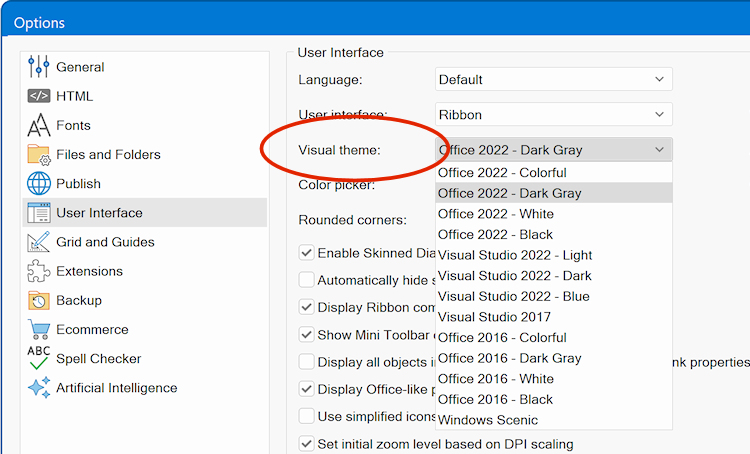Collapse the Visual theme dropdown
Viewport: 750px width, 454px height.
[x=659, y=150]
